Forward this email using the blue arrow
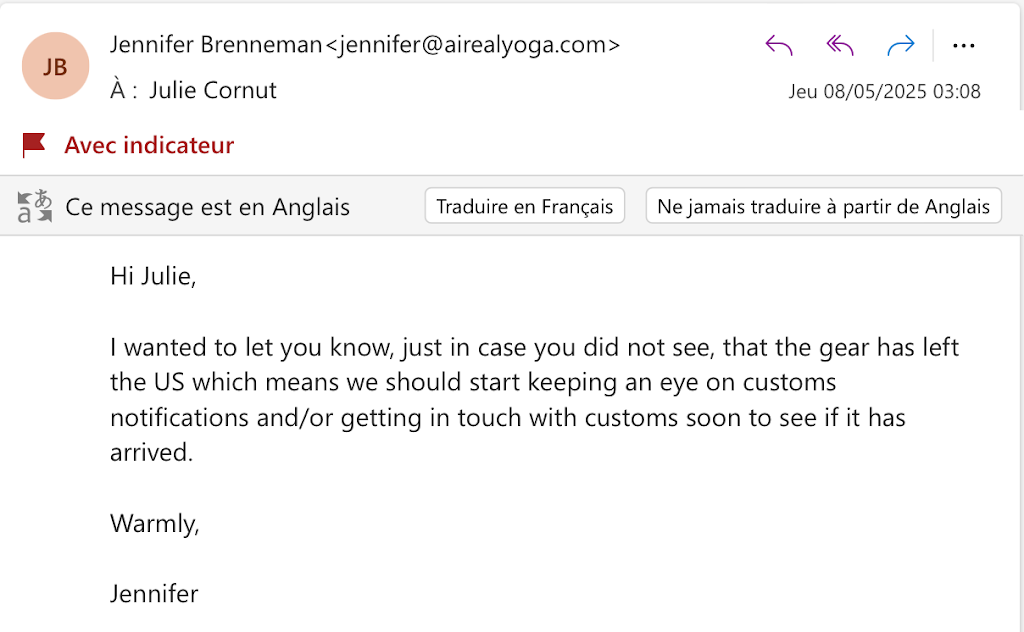 [x=901, y=45]
